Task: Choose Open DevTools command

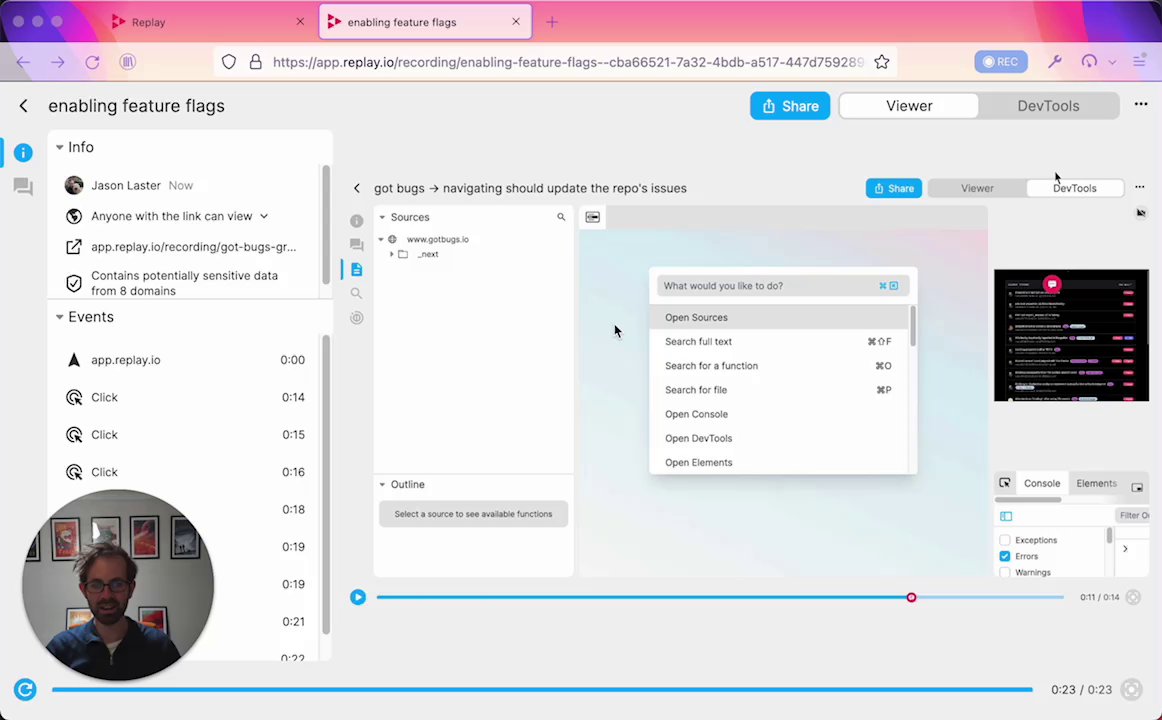Action: click(x=779, y=439)
